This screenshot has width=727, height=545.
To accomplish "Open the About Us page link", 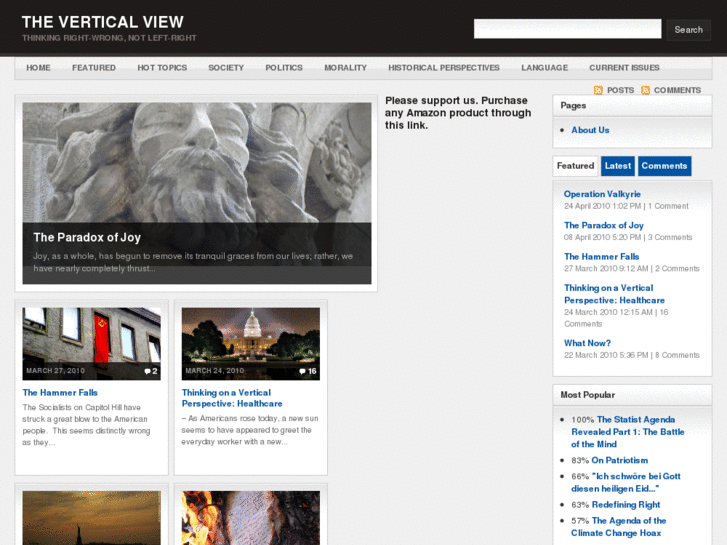I will click(590, 130).
